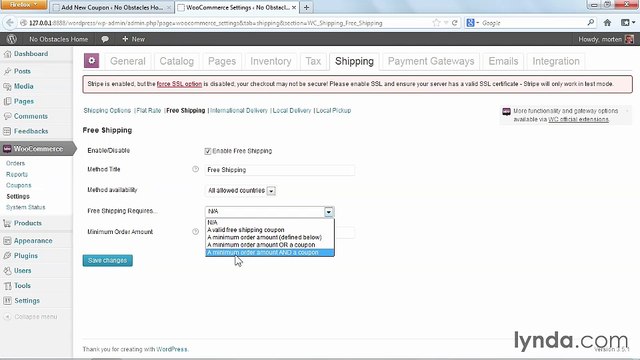Click the morten user avatar
This screenshot has width=640, height=360.
pos(629,39)
